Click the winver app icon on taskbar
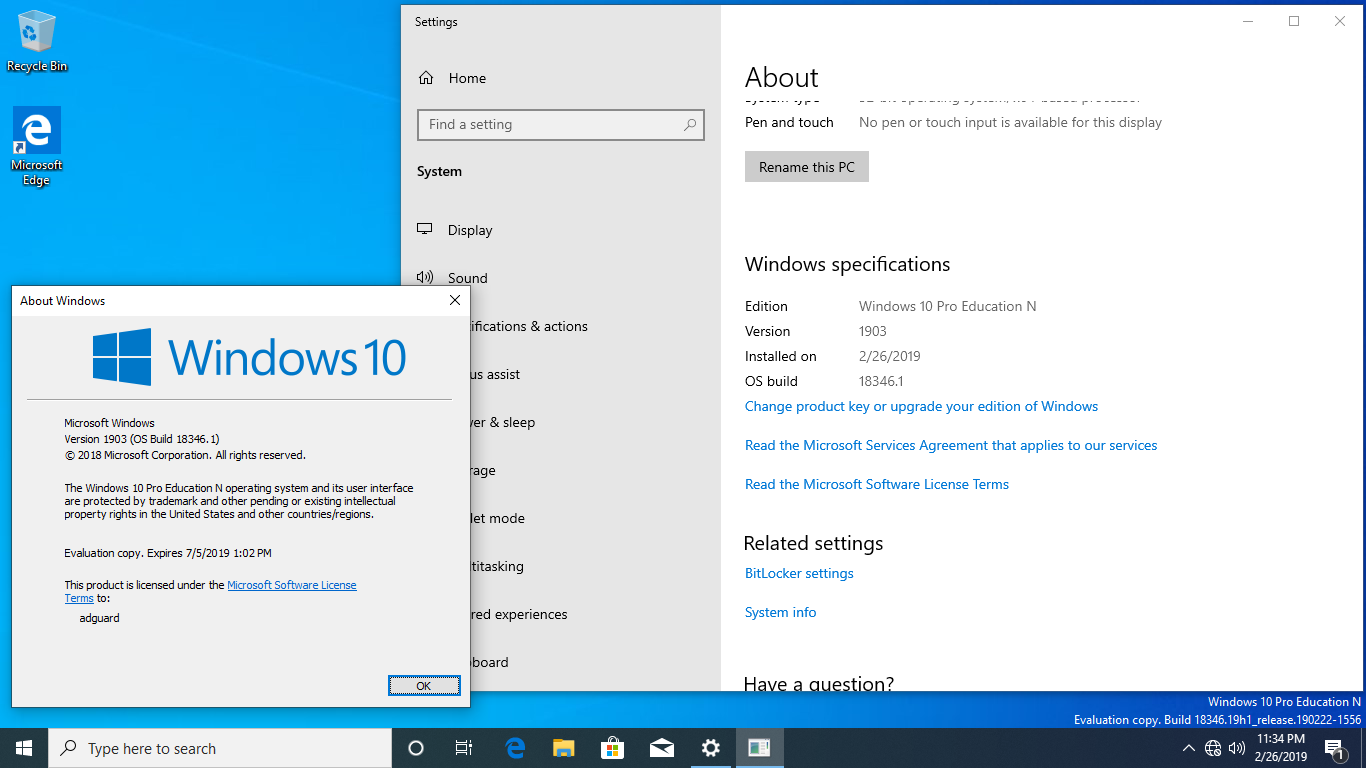This screenshot has width=1366, height=768. click(x=759, y=748)
